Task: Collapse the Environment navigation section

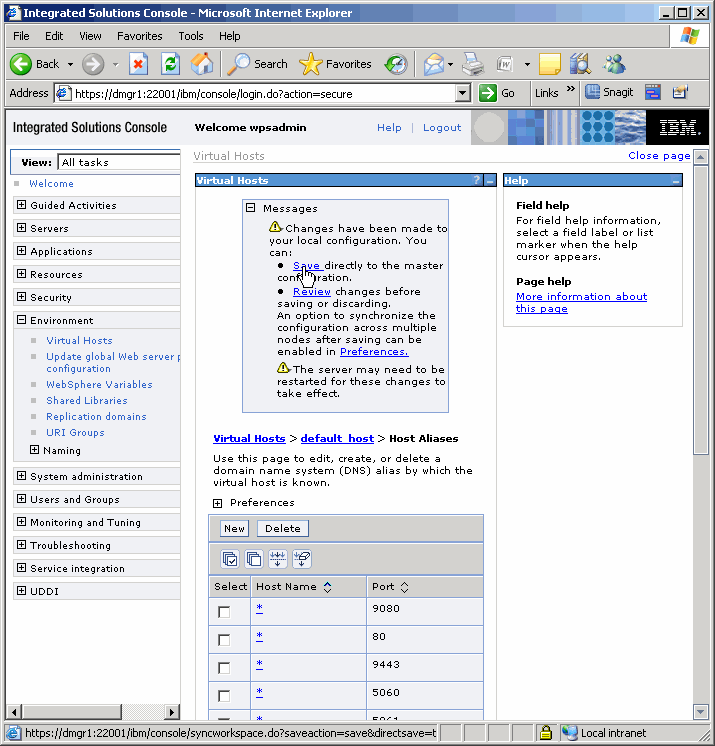Action: point(21,321)
